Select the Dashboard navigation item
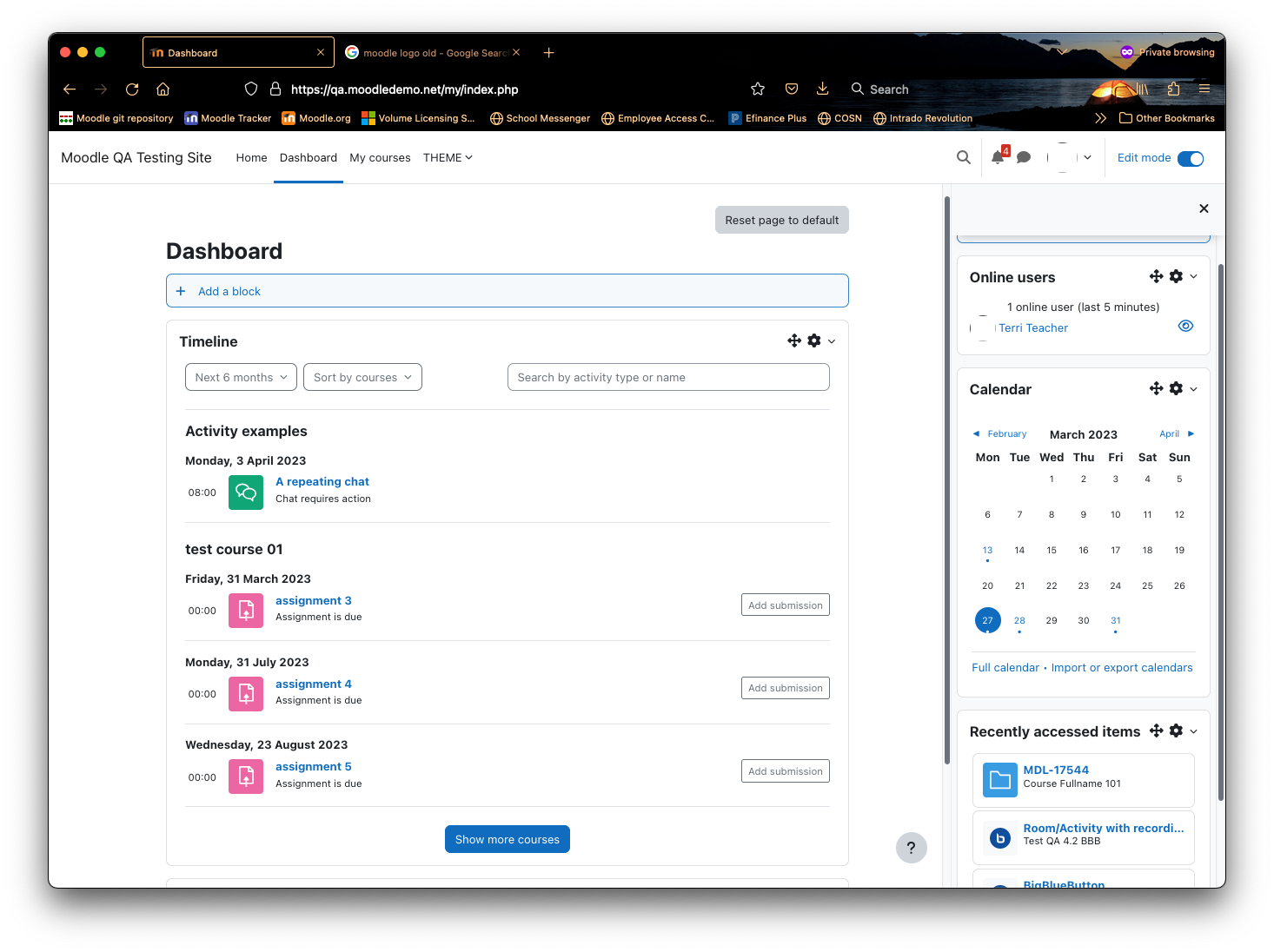This screenshot has width=1274, height=952. click(x=309, y=157)
